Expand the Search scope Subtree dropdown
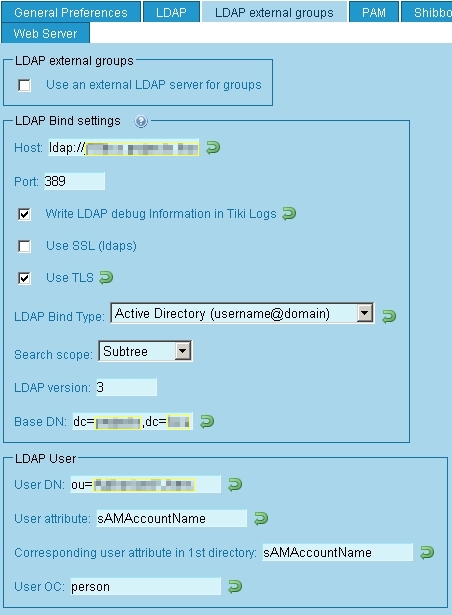The height and width of the screenshot is (615, 452). click(145, 351)
